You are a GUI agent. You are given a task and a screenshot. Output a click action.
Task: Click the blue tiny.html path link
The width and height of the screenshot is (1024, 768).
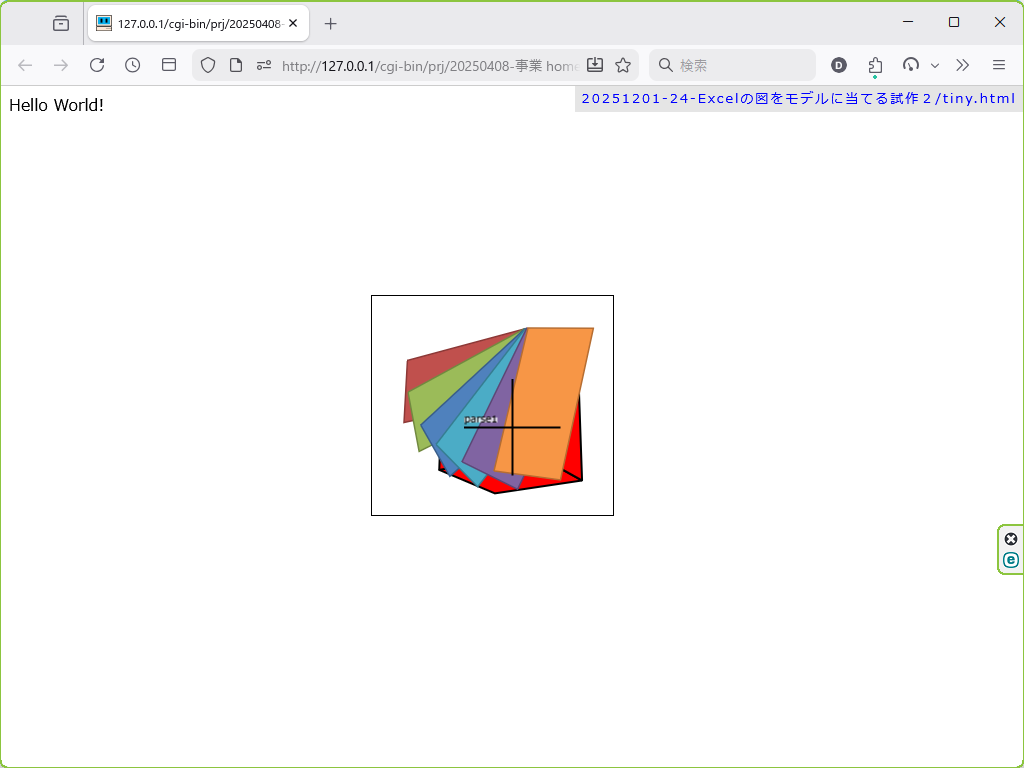pyautogui.click(x=797, y=98)
